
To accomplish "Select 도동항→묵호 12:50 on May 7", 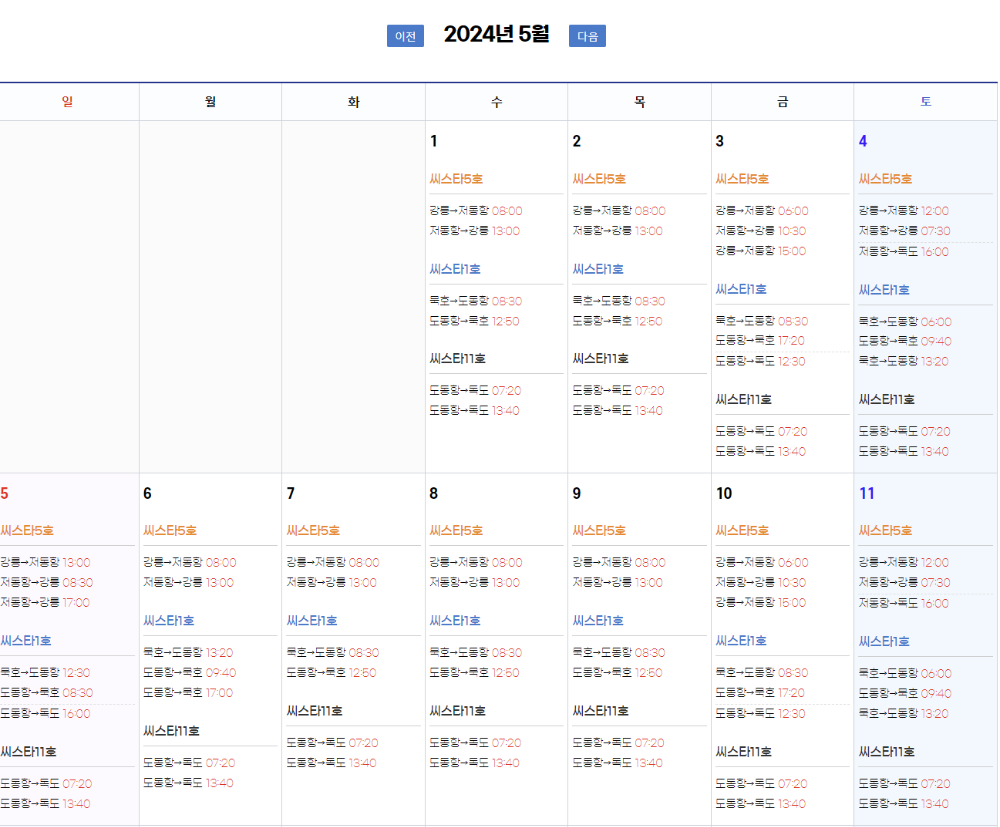I will [332, 672].
